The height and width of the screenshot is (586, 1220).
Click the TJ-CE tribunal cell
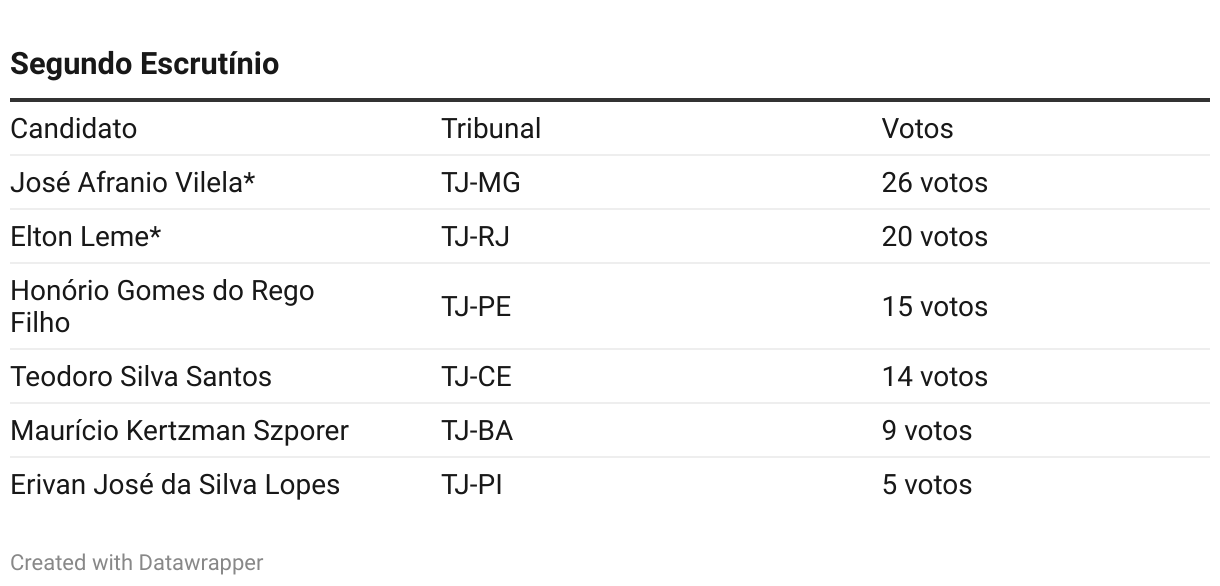[x=476, y=377]
